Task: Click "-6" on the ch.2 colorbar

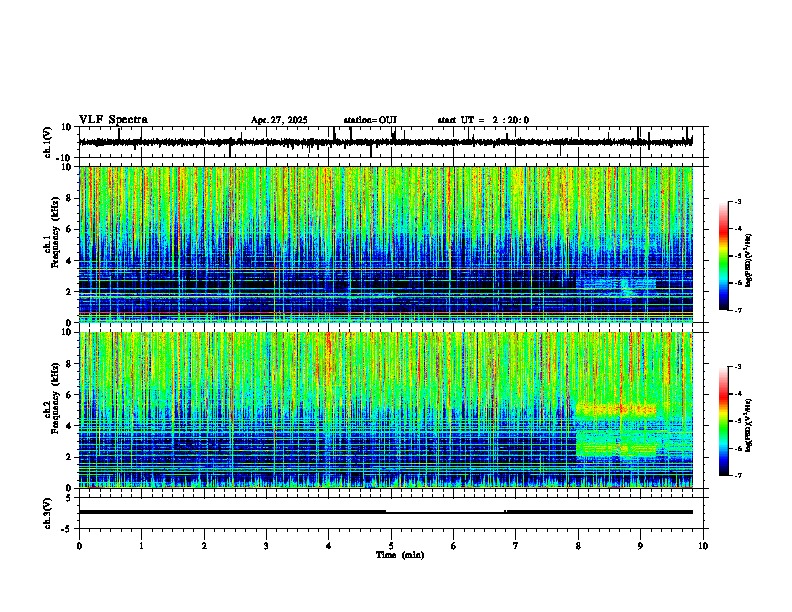Action: tap(737, 448)
